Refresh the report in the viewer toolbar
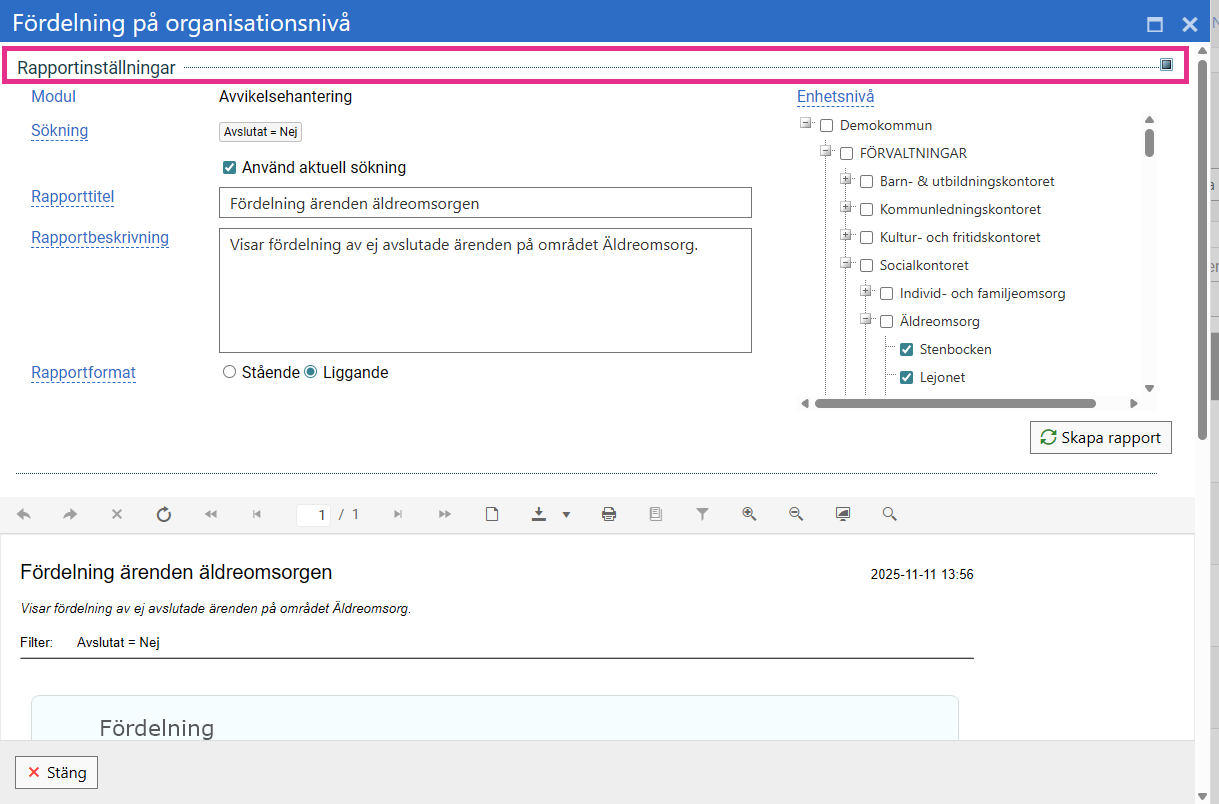This screenshot has height=804, width=1219. 164,514
